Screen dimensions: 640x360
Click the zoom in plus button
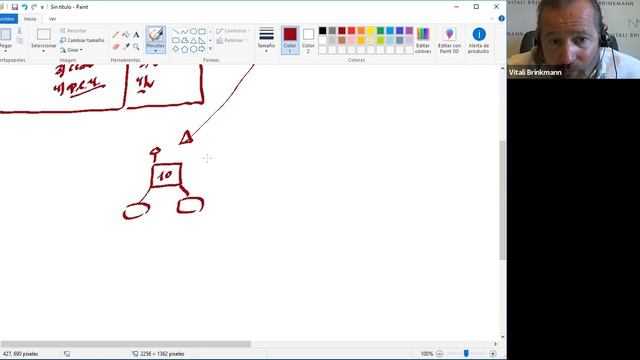(493, 354)
